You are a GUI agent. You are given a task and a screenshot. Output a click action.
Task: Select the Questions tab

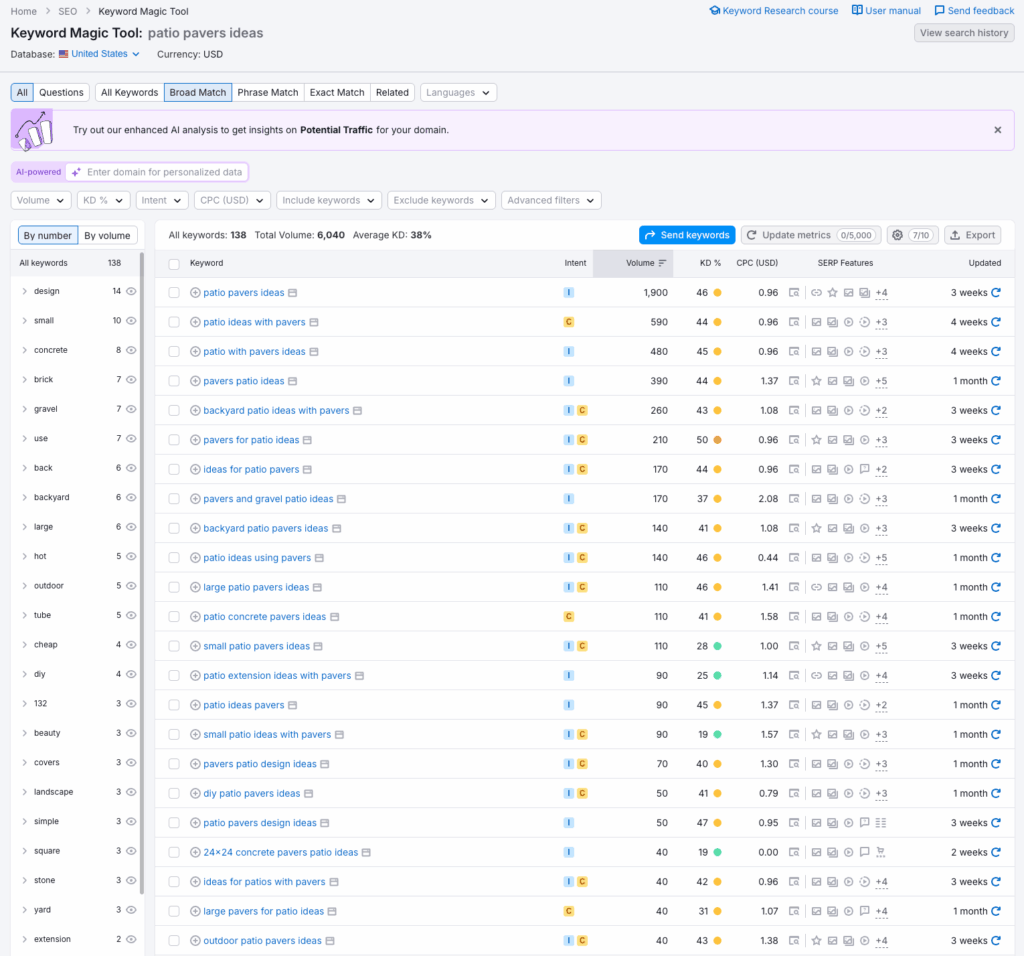click(61, 92)
